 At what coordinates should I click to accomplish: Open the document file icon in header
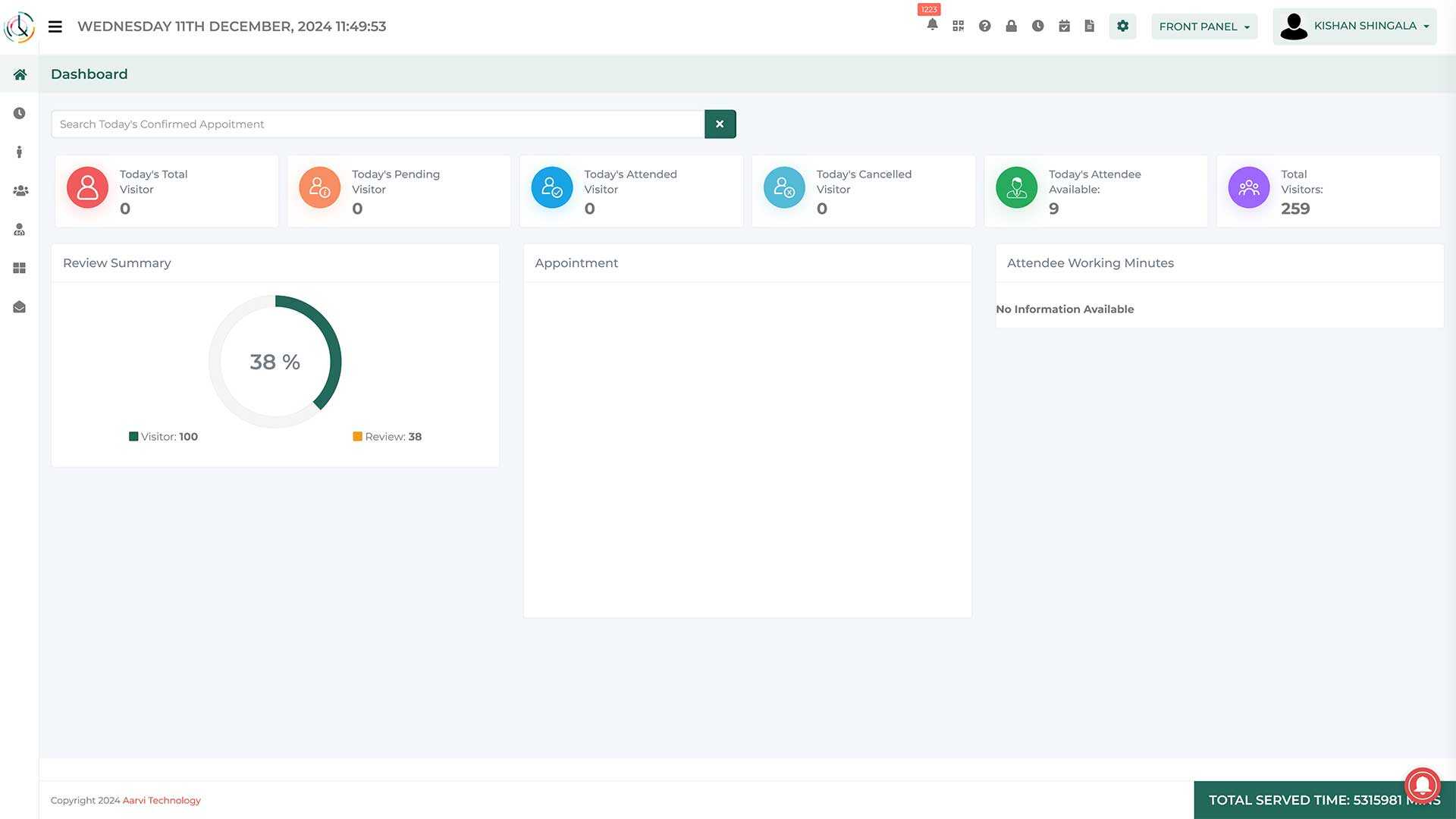(x=1090, y=26)
